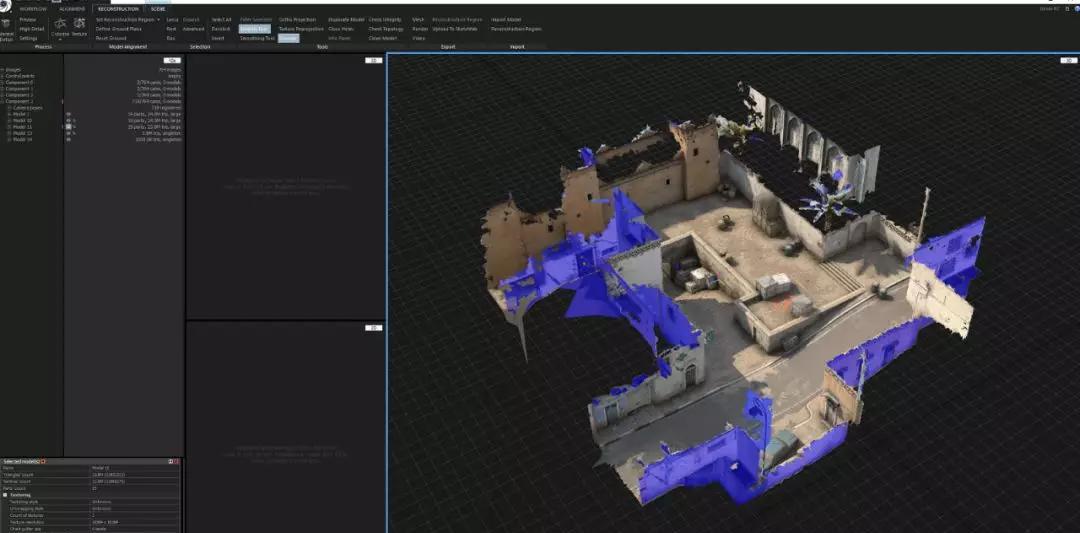Viewport: 1080px width, 533px height.
Task: Open the ALIGNMENT ribbon tab
Action: [72, 9]
